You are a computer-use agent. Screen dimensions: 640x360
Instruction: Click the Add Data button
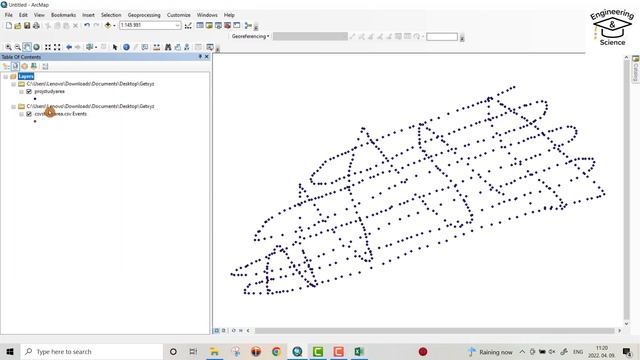point(108,25)
